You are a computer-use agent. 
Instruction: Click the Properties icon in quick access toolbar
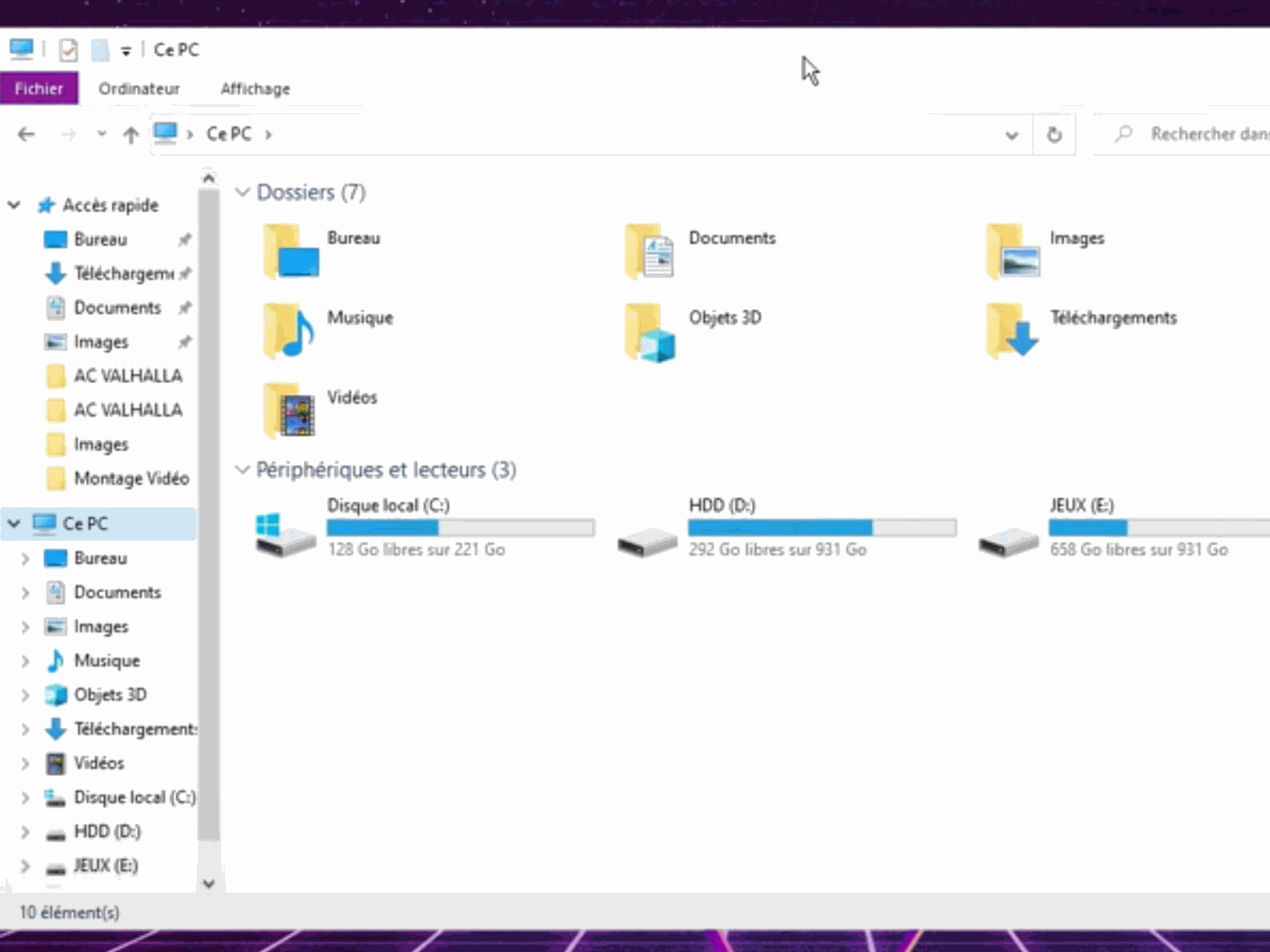[x=67, y=49]
